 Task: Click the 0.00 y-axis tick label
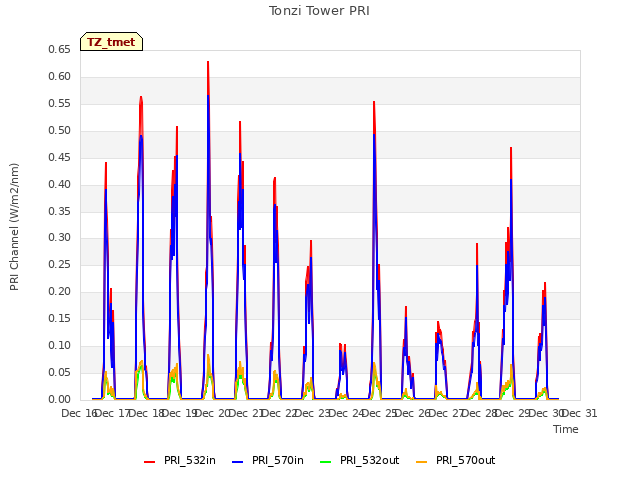pyautogui.click(x=60, y=399)
